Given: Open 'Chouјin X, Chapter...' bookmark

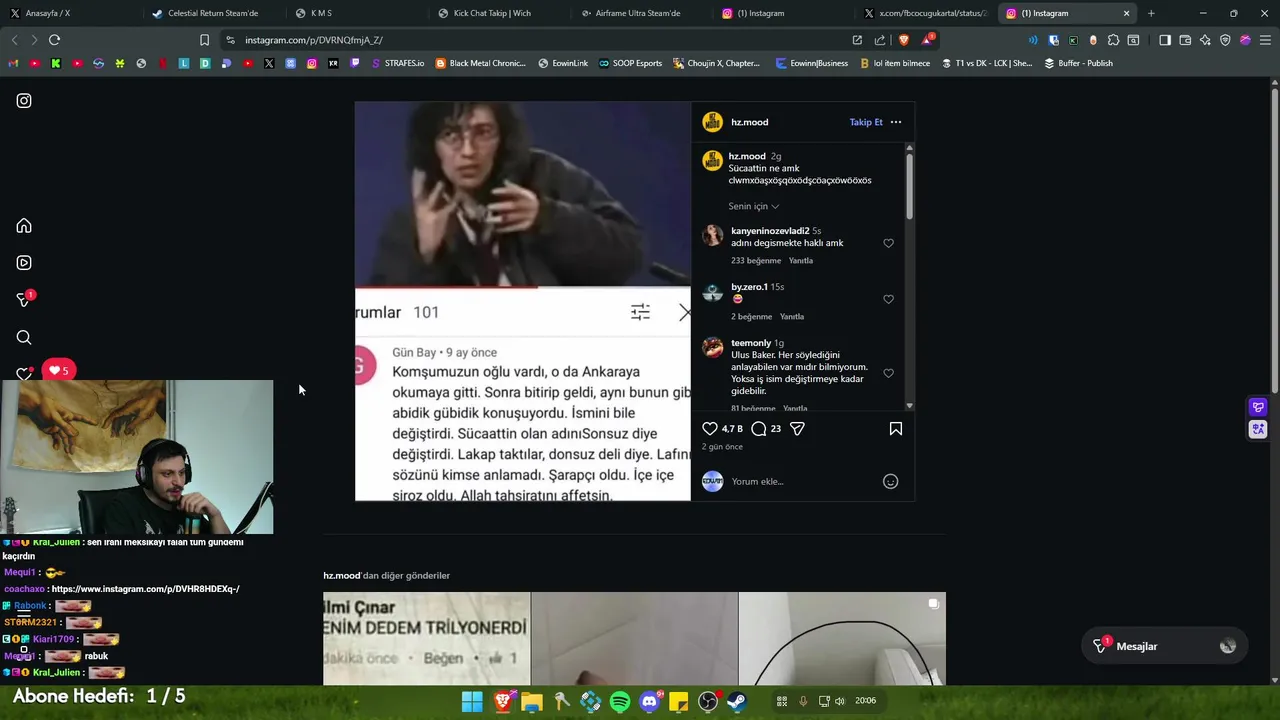Looking at the screenshot, I should (x=717, y=63).
